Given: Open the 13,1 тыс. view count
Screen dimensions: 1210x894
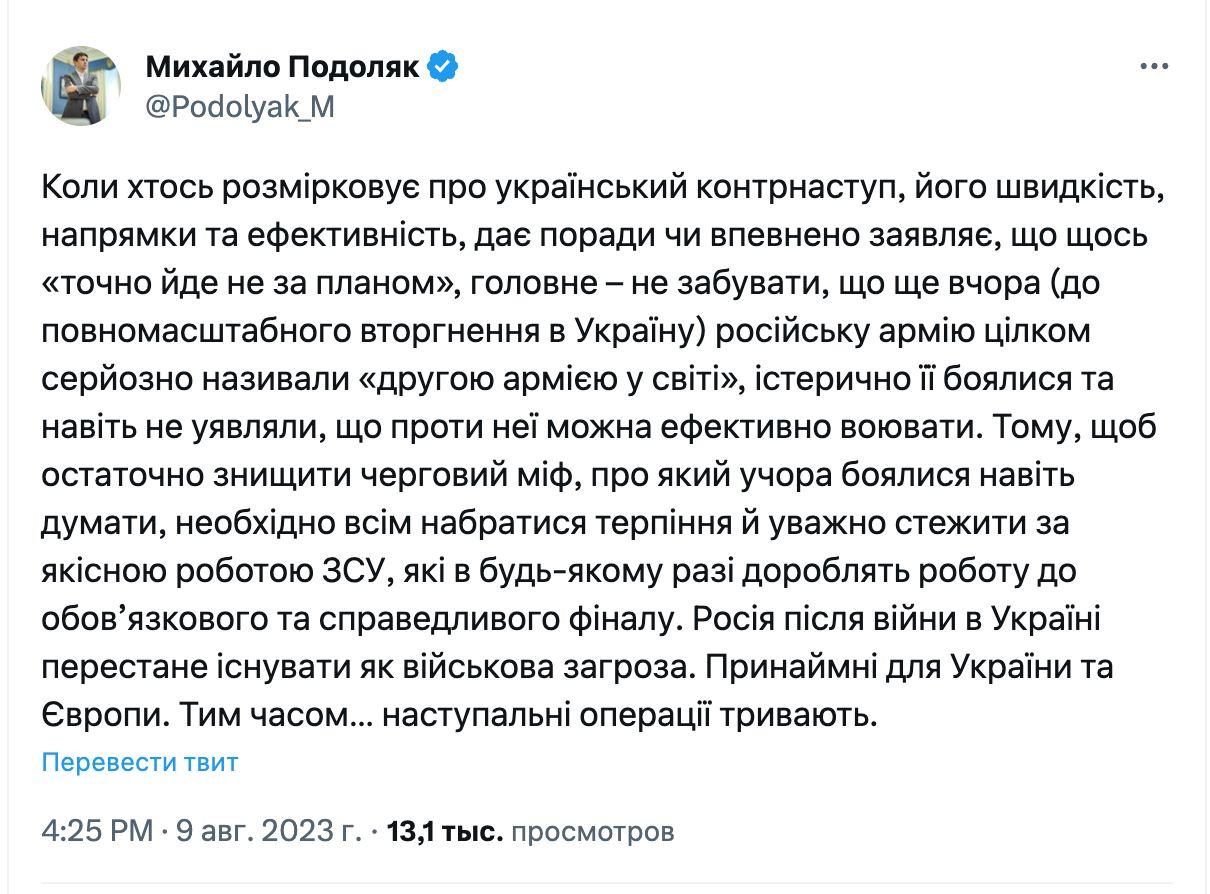Looking at the screenshot, I should point(444,831).
